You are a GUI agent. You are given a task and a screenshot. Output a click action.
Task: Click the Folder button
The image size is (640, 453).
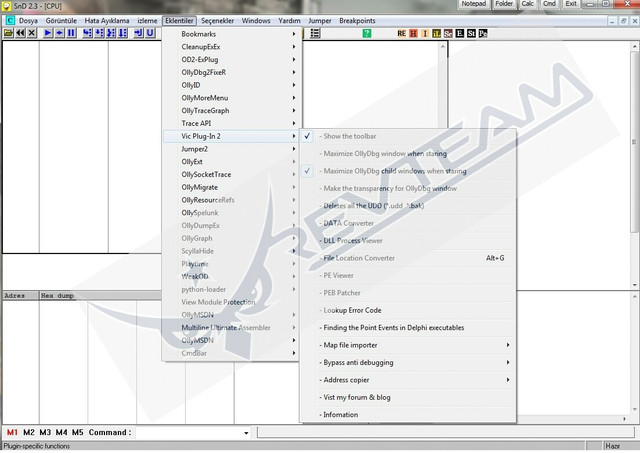click(504, 4)
